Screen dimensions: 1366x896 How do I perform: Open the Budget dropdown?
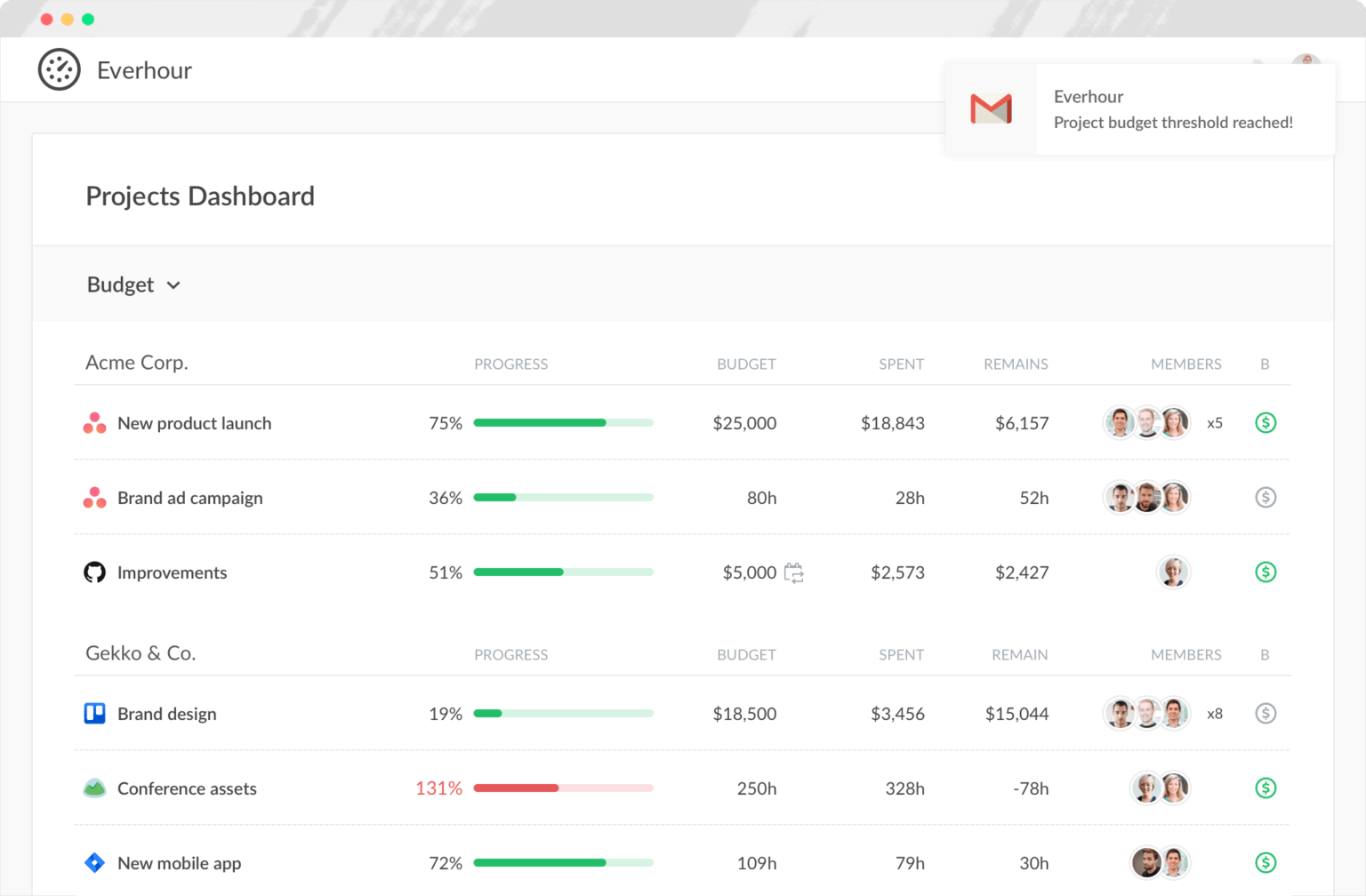(134, 284)
